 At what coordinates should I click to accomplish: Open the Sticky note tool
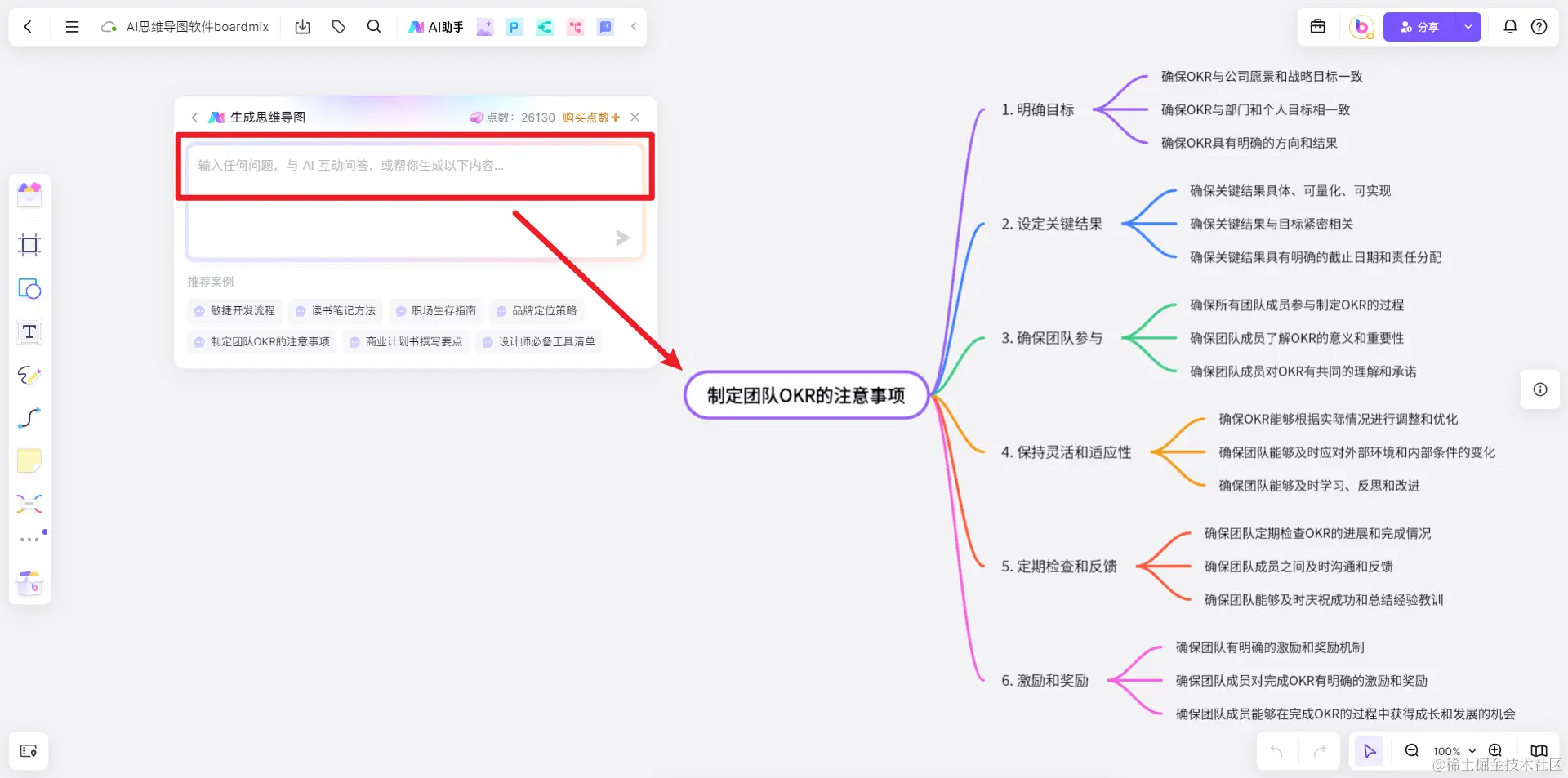(29, 460)
